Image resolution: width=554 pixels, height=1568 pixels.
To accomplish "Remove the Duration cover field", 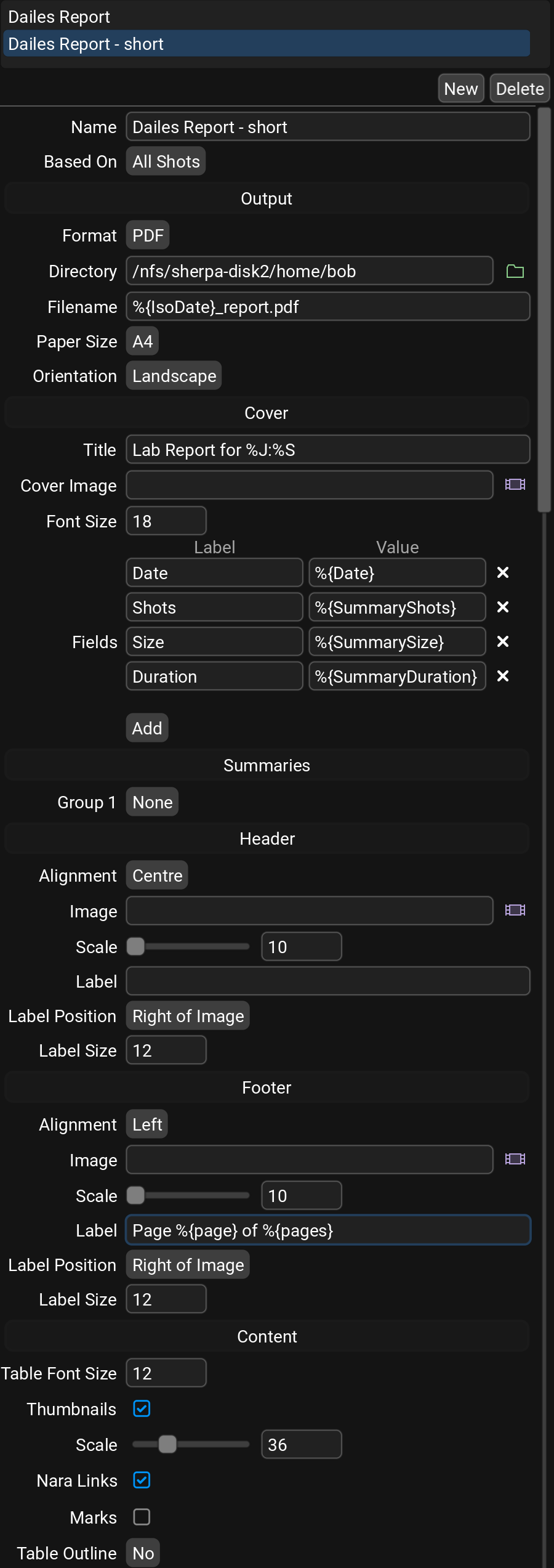I will (503, 676).
